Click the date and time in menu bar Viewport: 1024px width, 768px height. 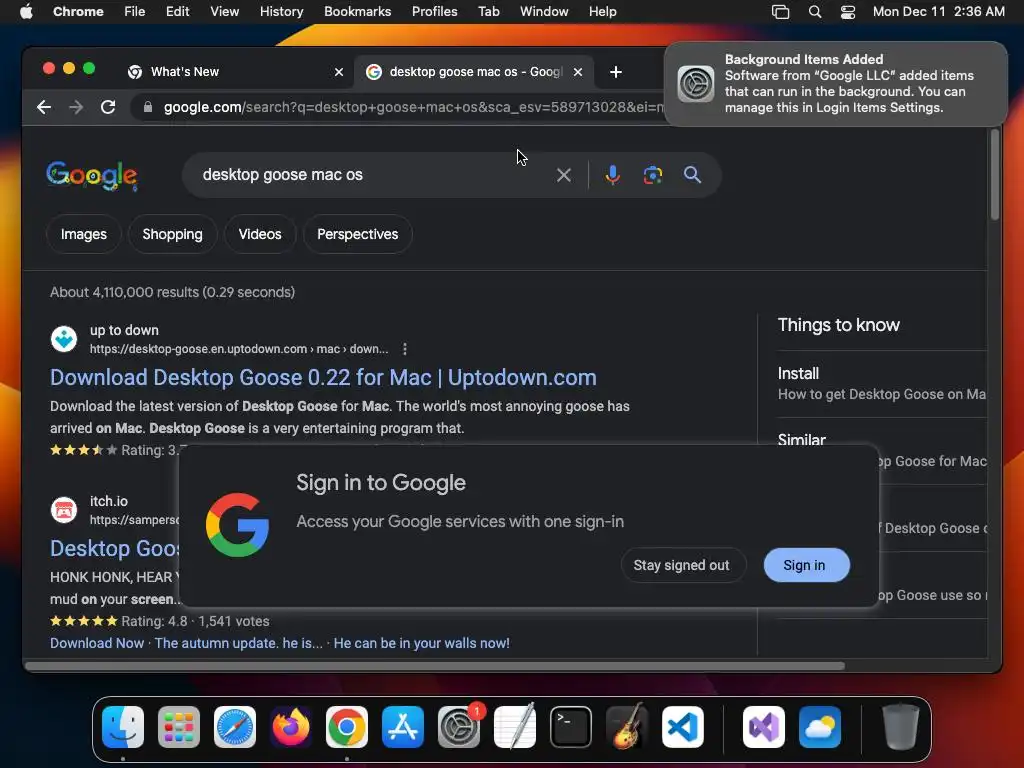click(938, 12)
